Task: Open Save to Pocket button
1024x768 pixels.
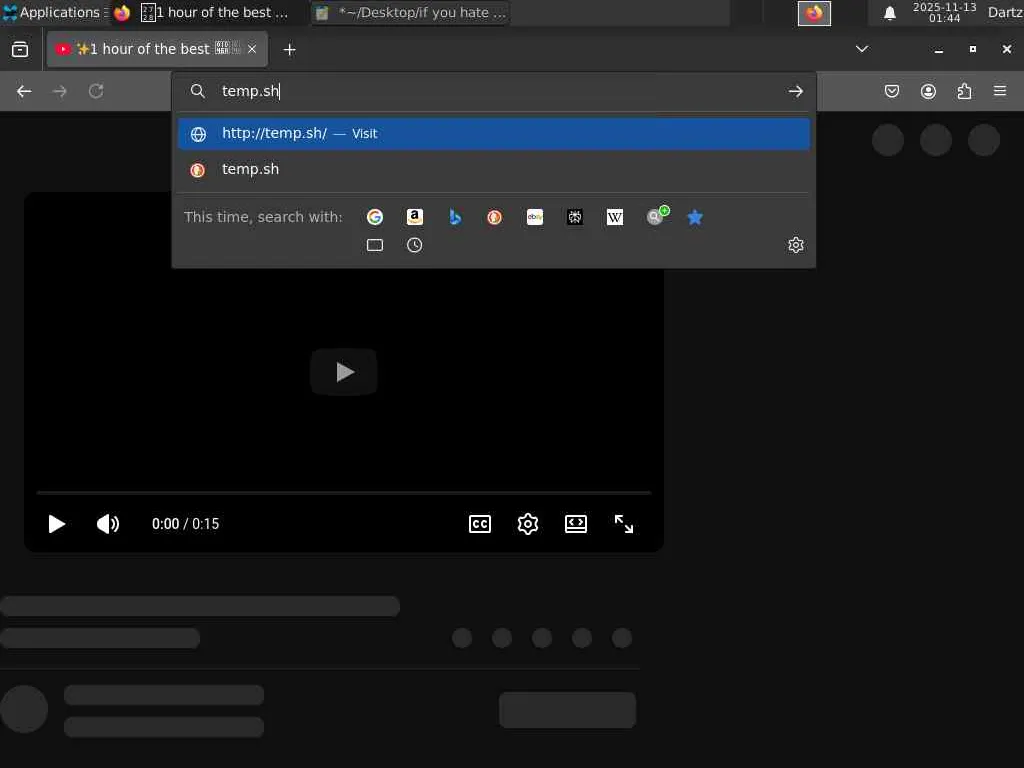Action: point(892,91)
